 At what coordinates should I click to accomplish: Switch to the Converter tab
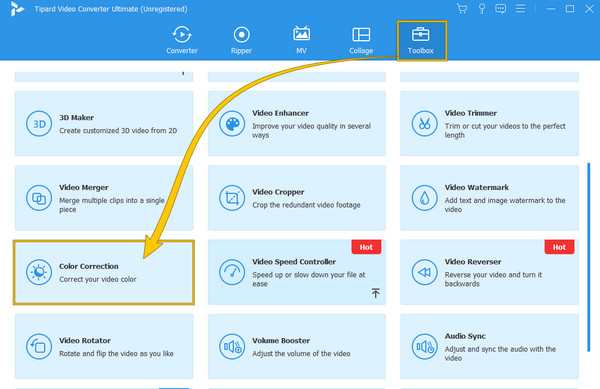click(x=182, y=40)
